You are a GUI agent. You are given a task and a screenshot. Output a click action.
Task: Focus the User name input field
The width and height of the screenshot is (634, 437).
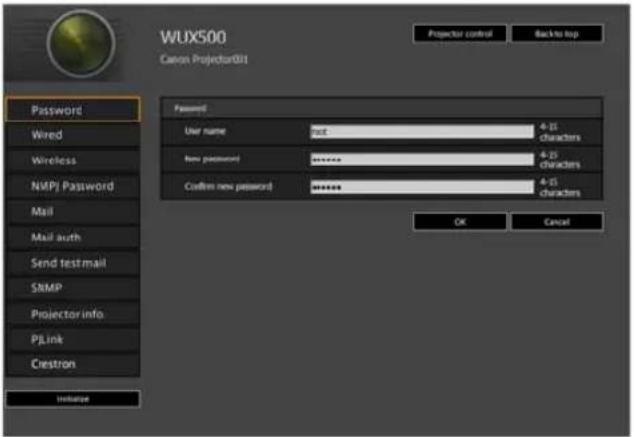point(422,131)
